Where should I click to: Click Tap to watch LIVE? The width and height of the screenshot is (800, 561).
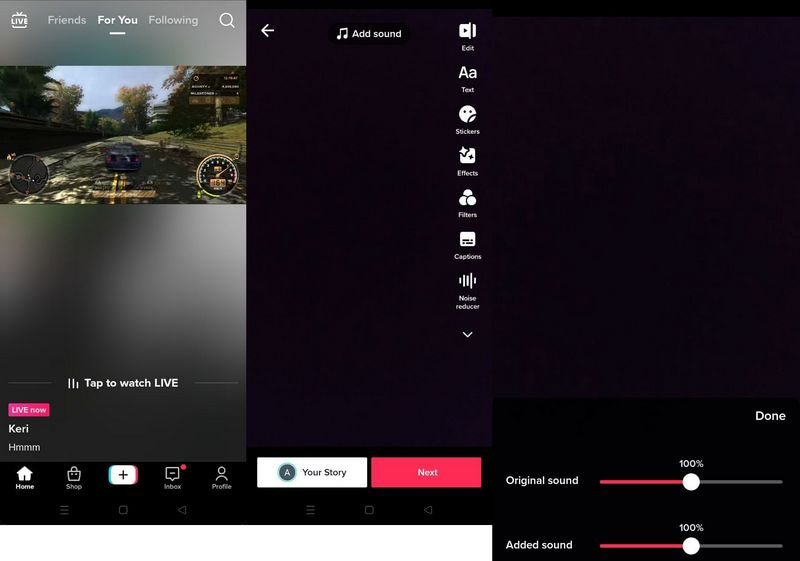pos(123,383)
